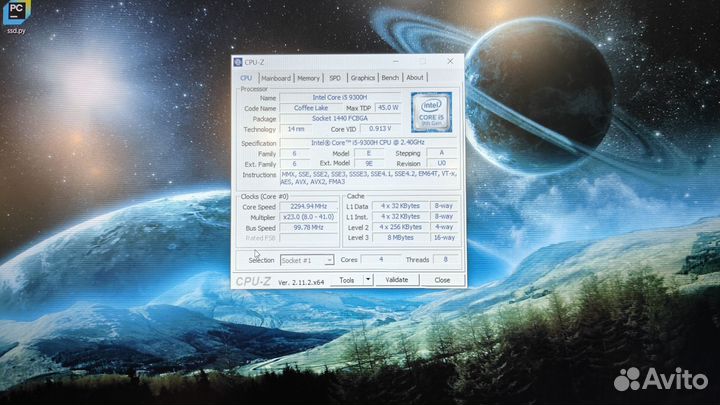Open the Bench tab
The height and width of the screenshot is (405, 720).
coord(390,78)
